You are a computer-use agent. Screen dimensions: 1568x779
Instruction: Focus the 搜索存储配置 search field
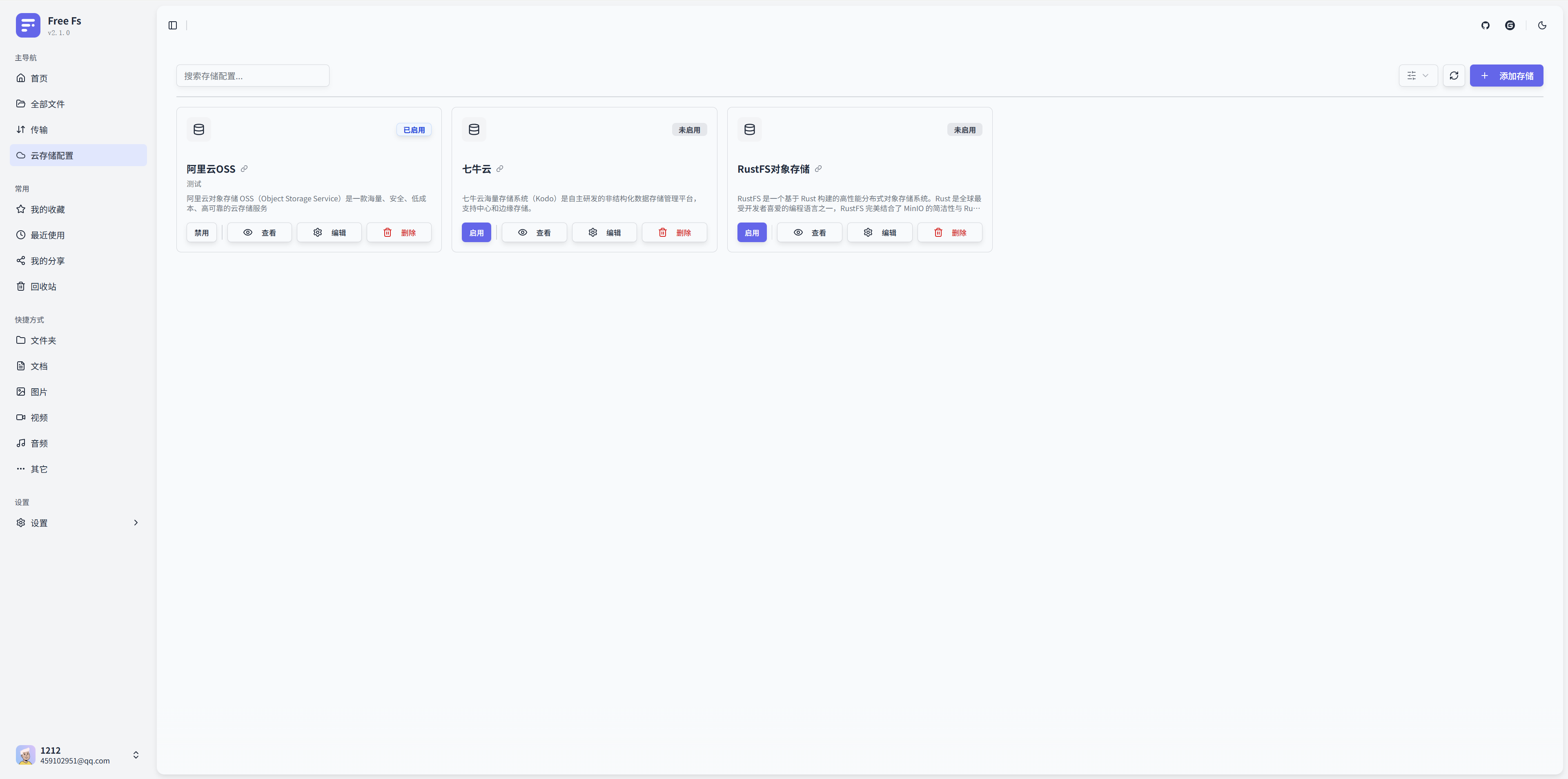[253, 76]
